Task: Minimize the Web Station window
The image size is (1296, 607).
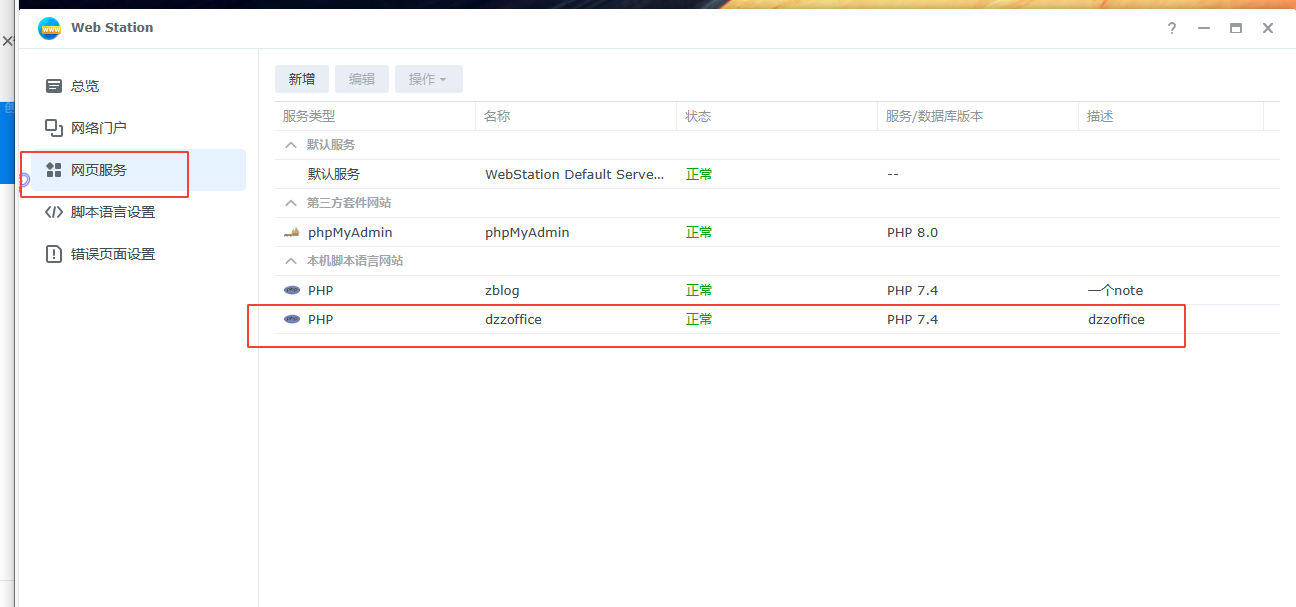Action: (x=1204, y=28)
